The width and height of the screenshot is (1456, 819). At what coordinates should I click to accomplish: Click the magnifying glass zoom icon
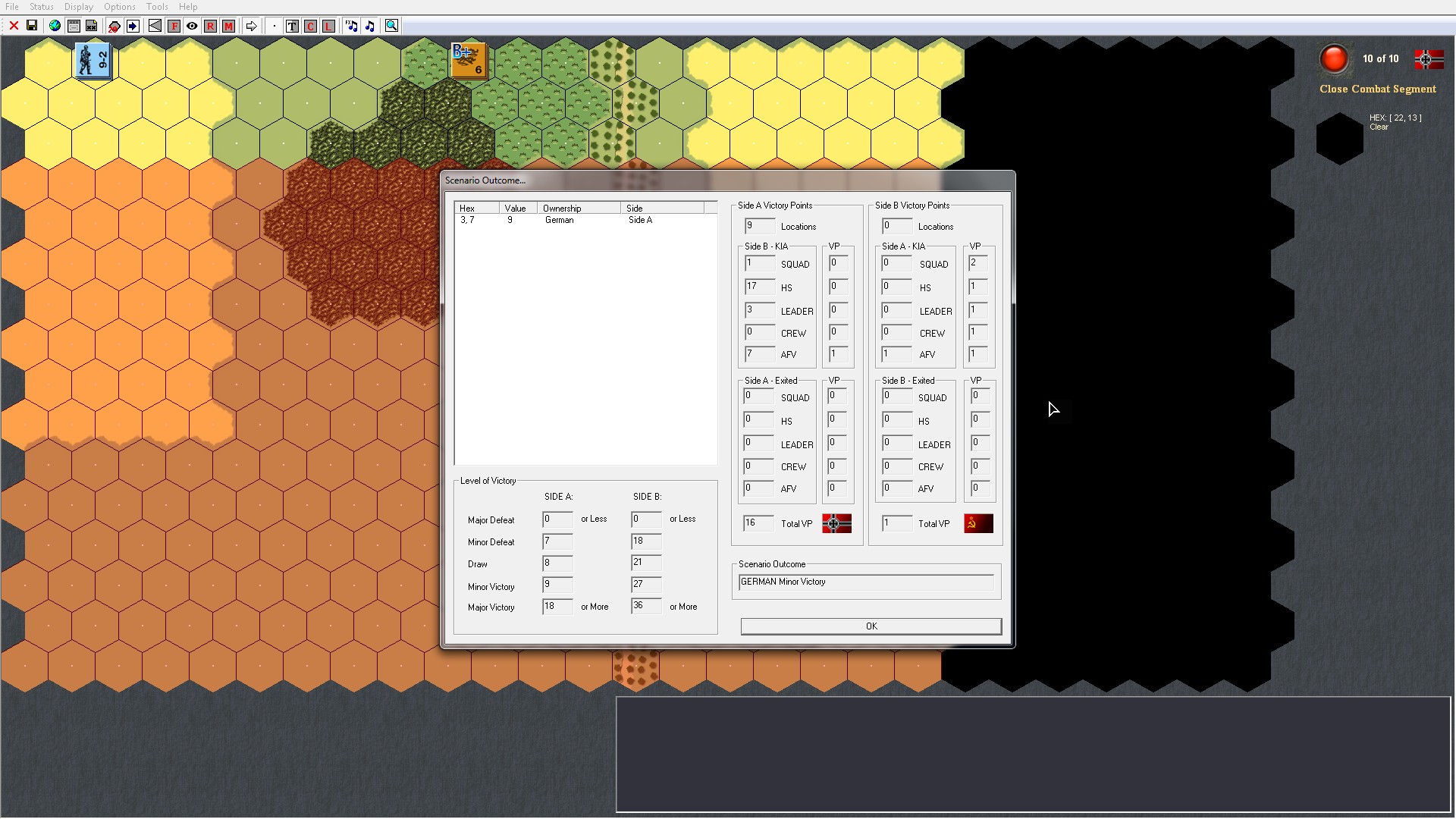[391, 26]
